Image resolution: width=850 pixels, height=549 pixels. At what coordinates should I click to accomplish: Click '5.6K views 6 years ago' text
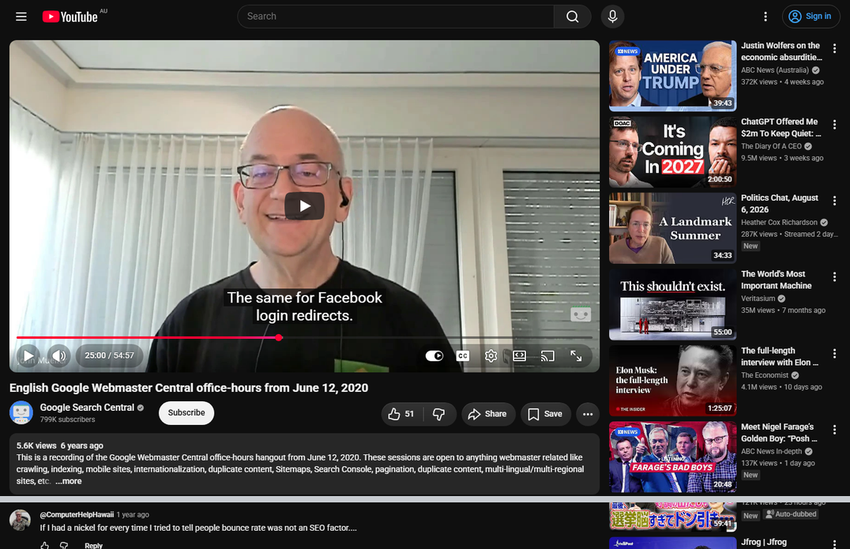(60, 445)
